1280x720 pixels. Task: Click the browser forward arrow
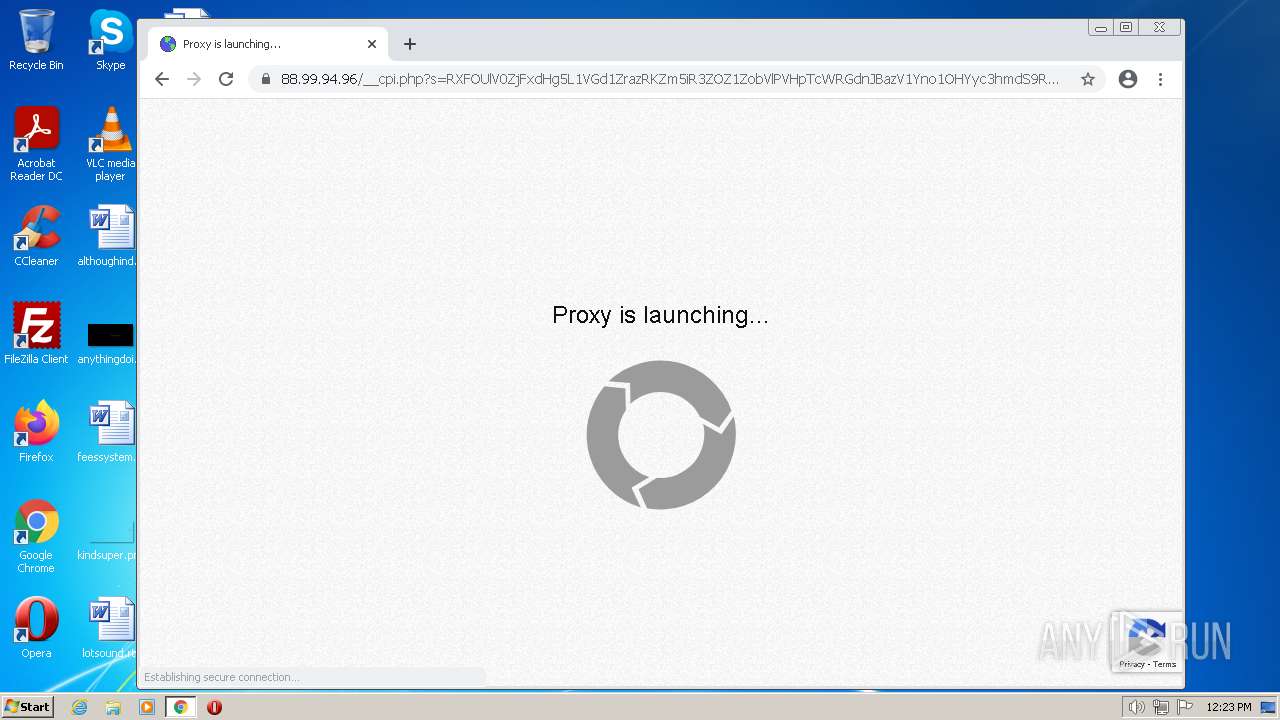pyautogui.click(x=194, y=79)
